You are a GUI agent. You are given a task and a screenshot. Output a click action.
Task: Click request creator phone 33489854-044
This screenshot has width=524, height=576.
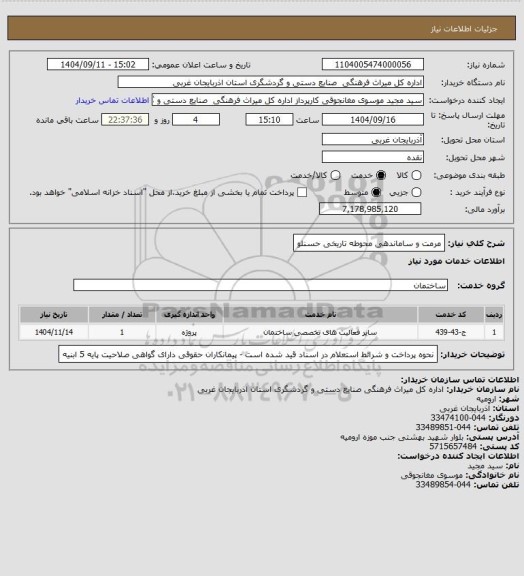tap(443, 485)
